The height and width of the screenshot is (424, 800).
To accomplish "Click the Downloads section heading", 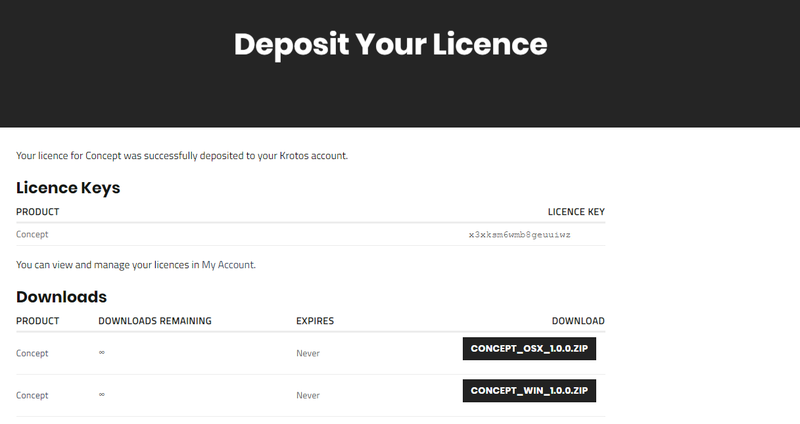I will (61, 297).
